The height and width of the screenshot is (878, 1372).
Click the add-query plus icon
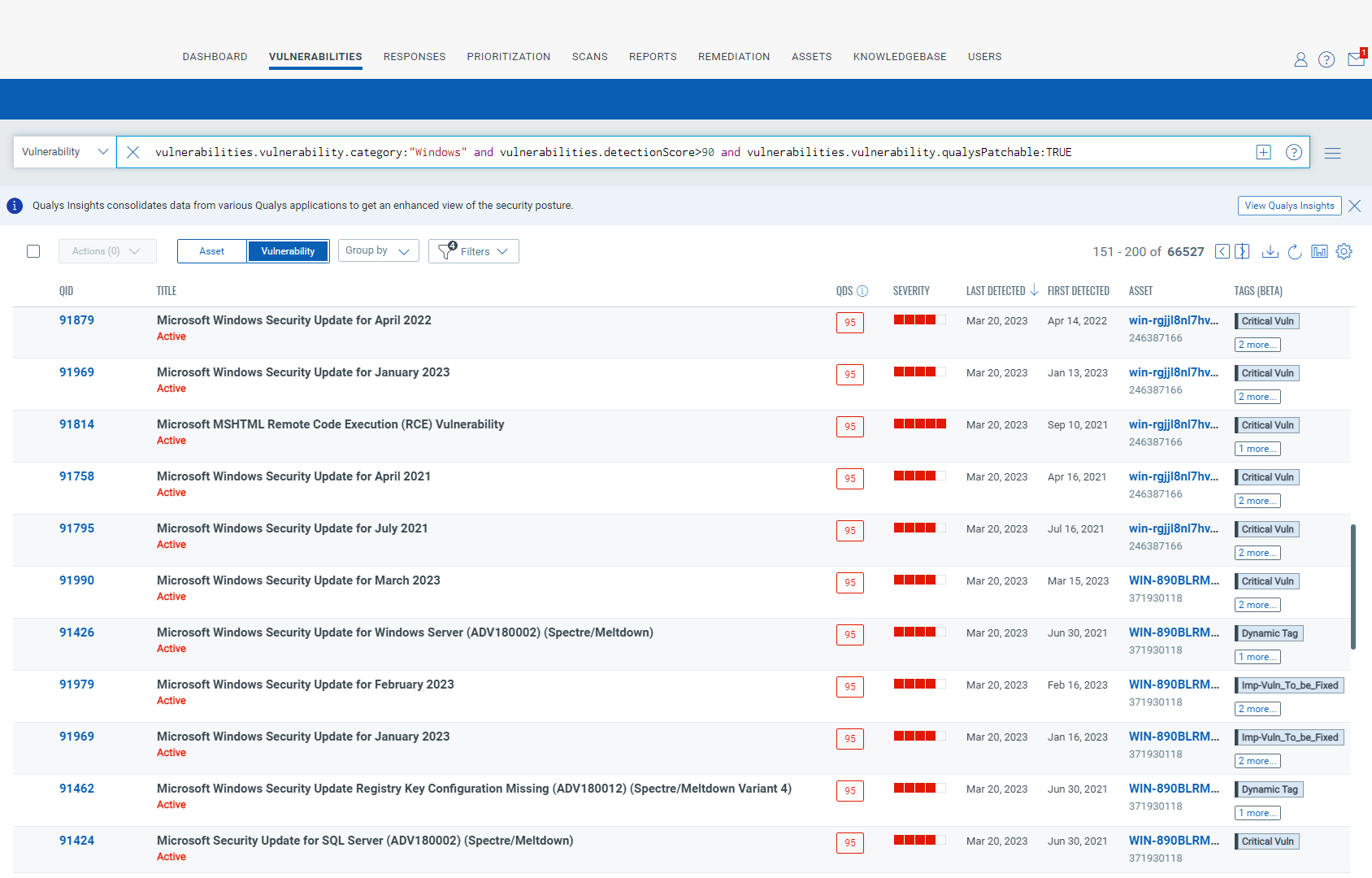(x=1263, y=152)
